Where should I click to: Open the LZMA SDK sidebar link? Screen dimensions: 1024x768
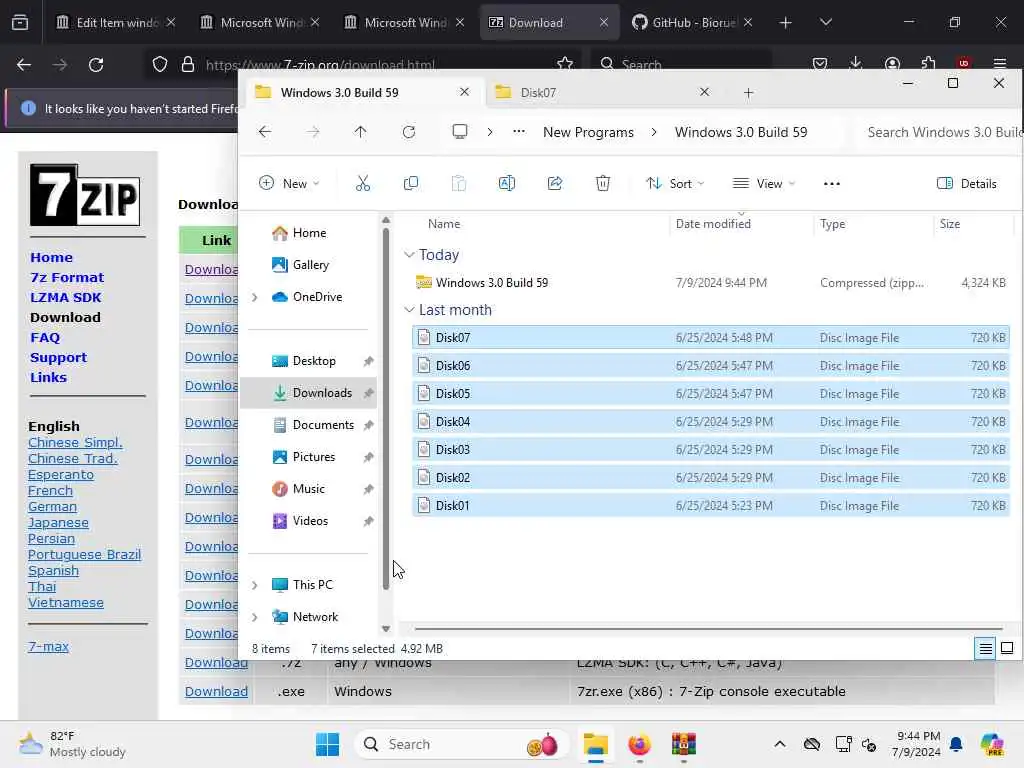[65, 298]
